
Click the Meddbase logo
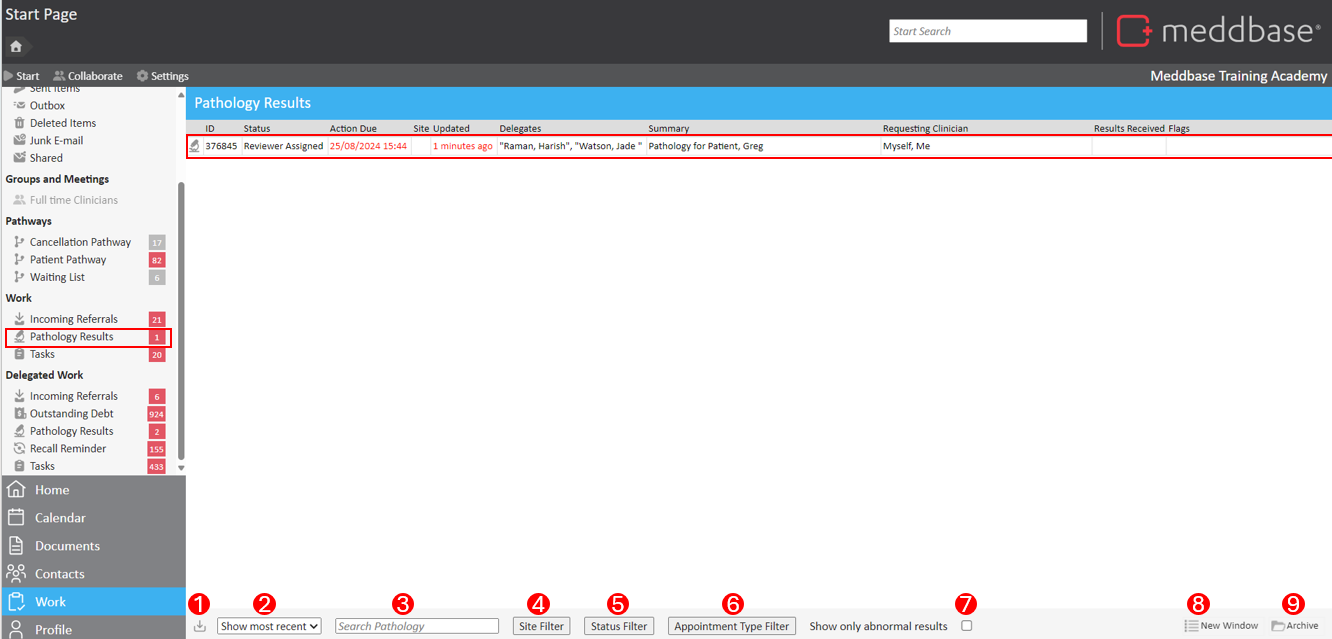coord(1217,31)
